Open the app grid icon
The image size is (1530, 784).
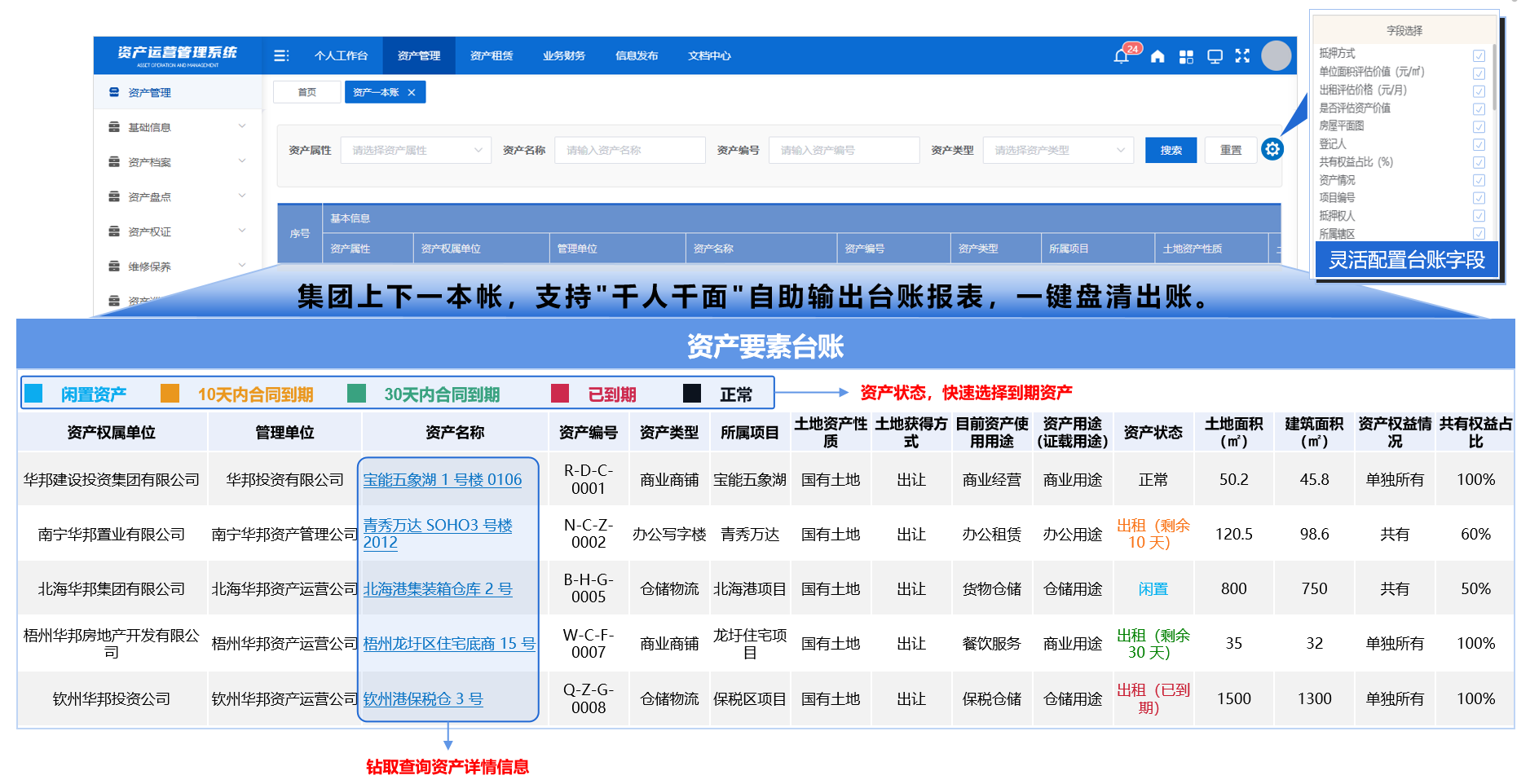coord(1186,56)
